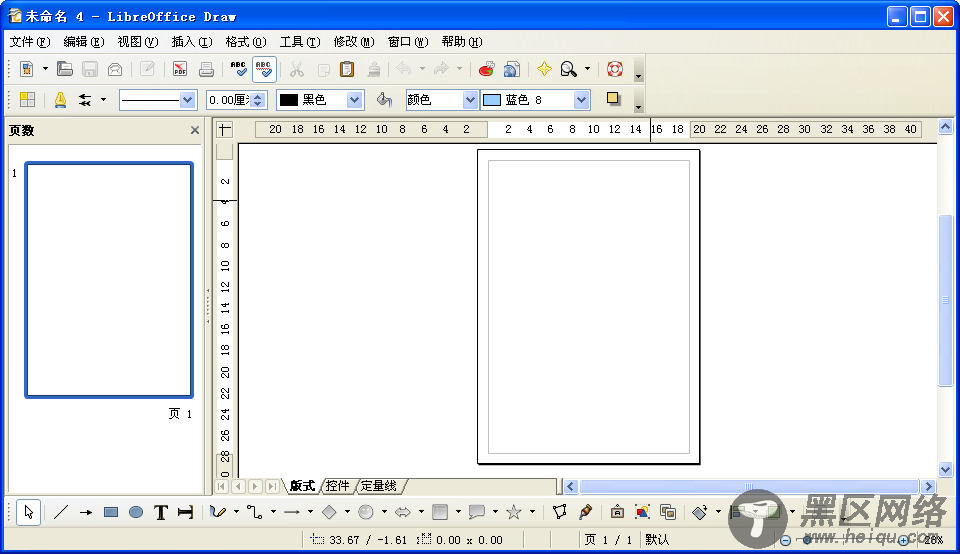The height and width of the screenshot is (554, 960).
Task: Open the 格式 menu
Action: tap(246, 42)
